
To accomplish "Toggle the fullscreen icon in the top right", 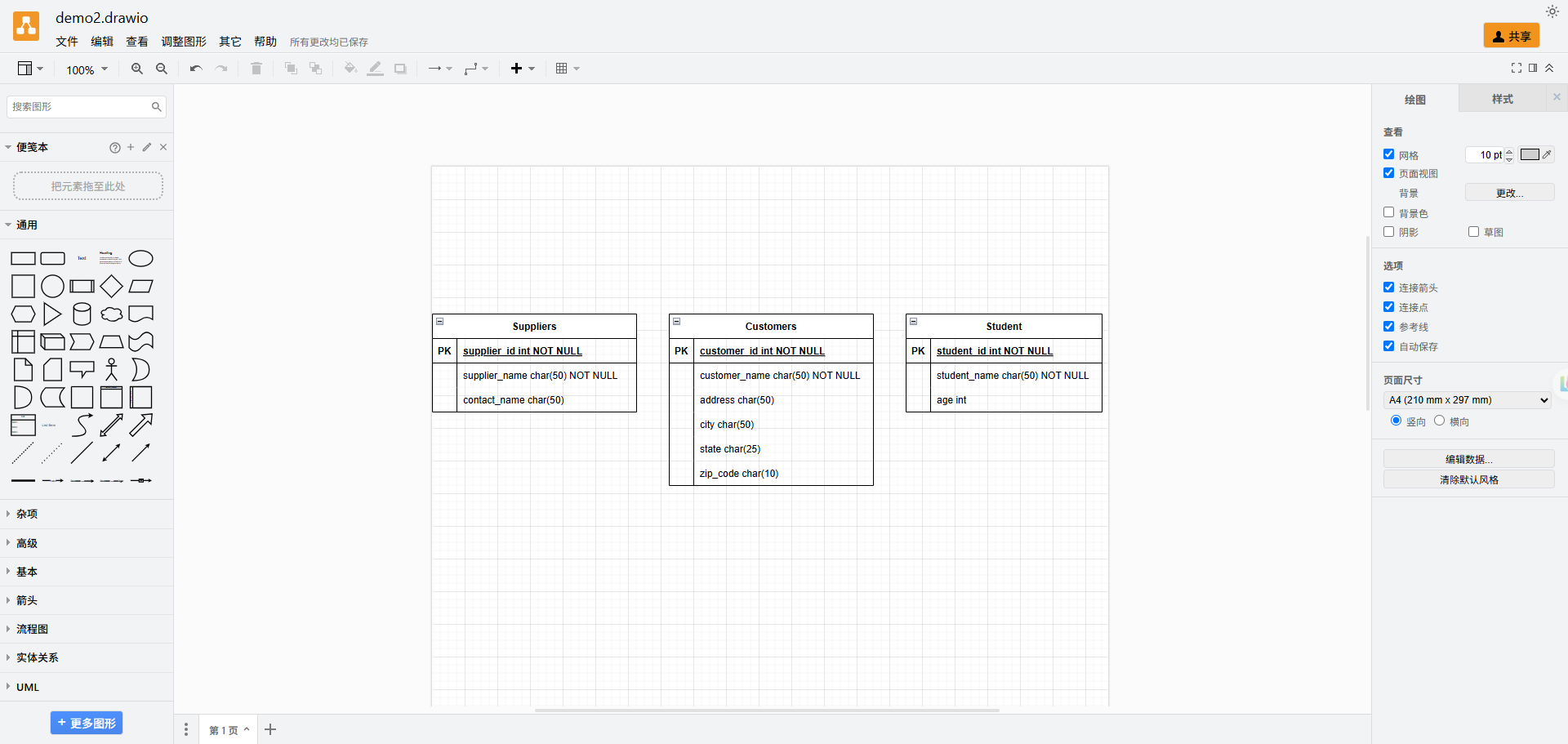I will tap(1517, 68).
